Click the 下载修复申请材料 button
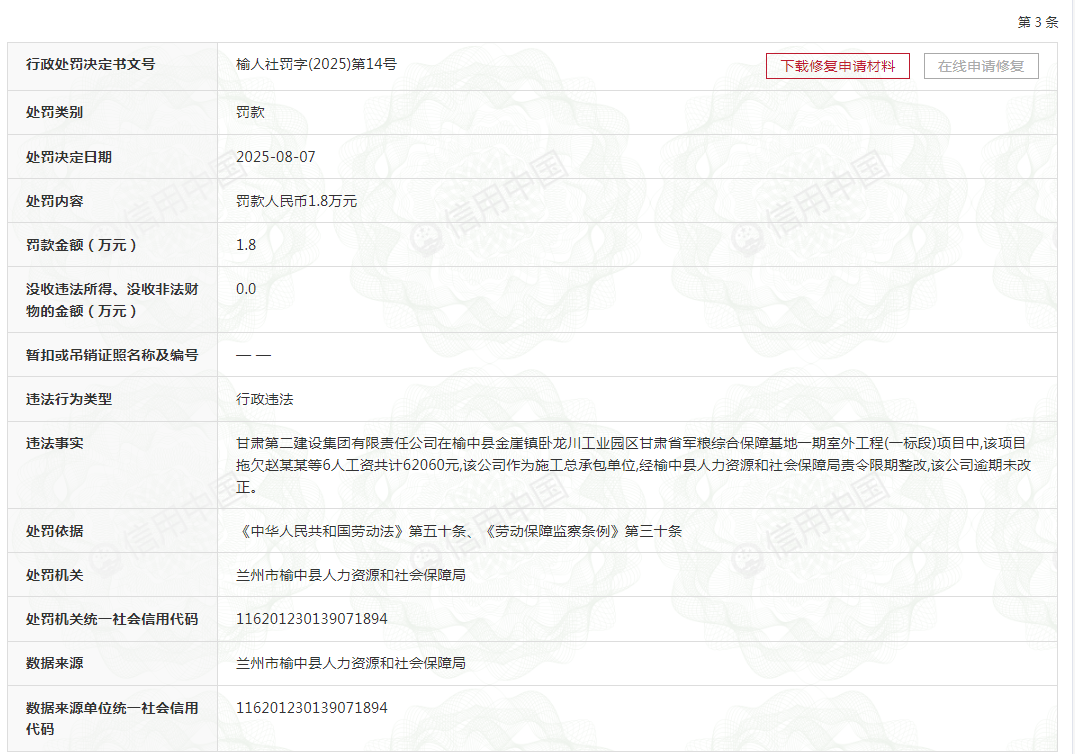Viewport: 1075px width, 754px height. [838, 66]
